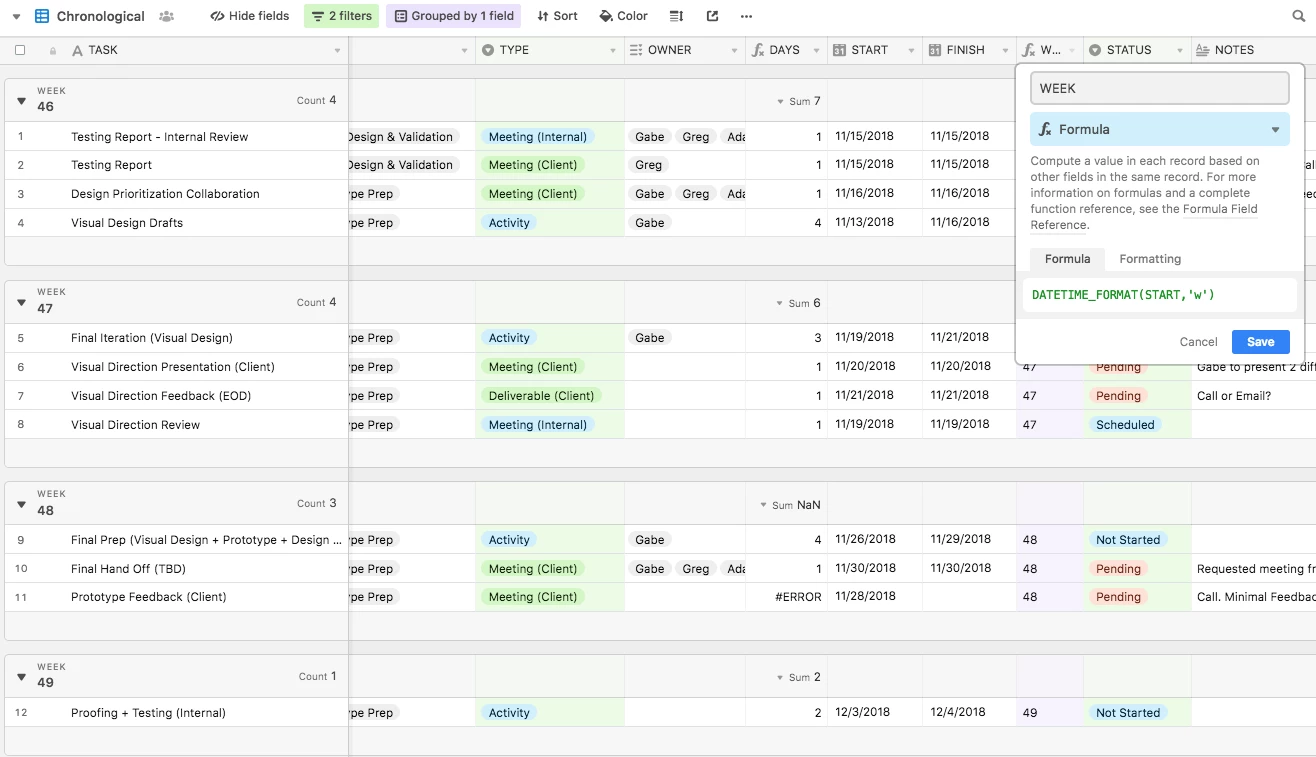Click Cancel in field editor
Image resolution: width=1316 pixels, height=757 pixels.
(1198, 342)
